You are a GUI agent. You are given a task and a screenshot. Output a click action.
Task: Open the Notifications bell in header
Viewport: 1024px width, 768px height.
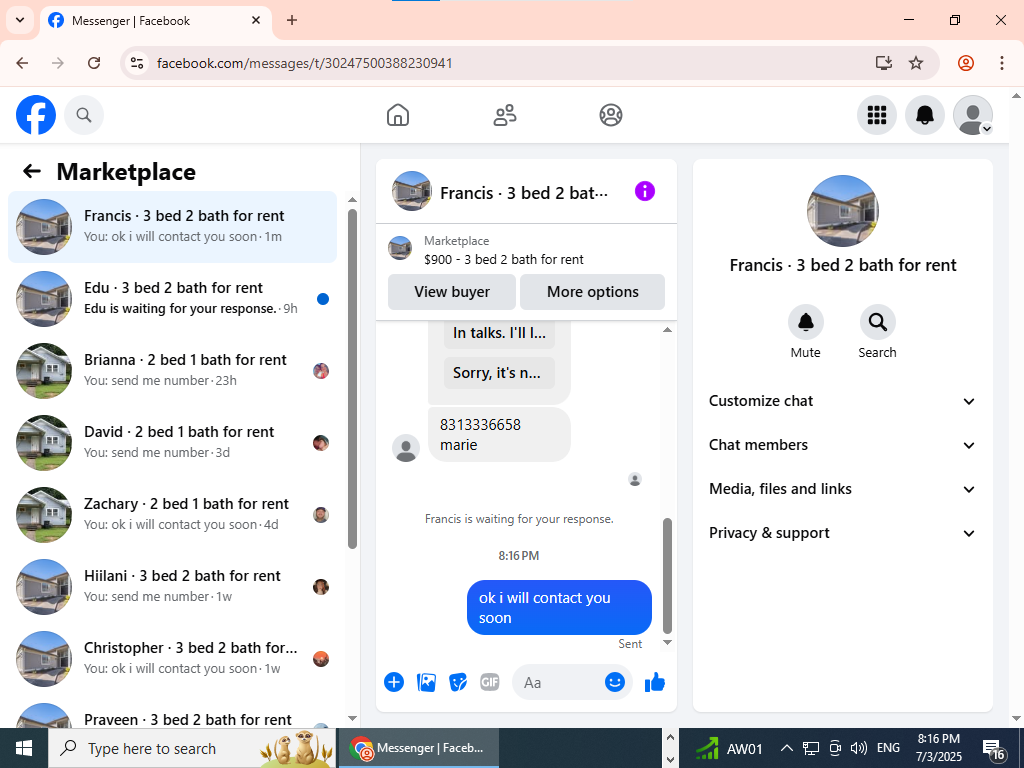click(x=925, y=115)
